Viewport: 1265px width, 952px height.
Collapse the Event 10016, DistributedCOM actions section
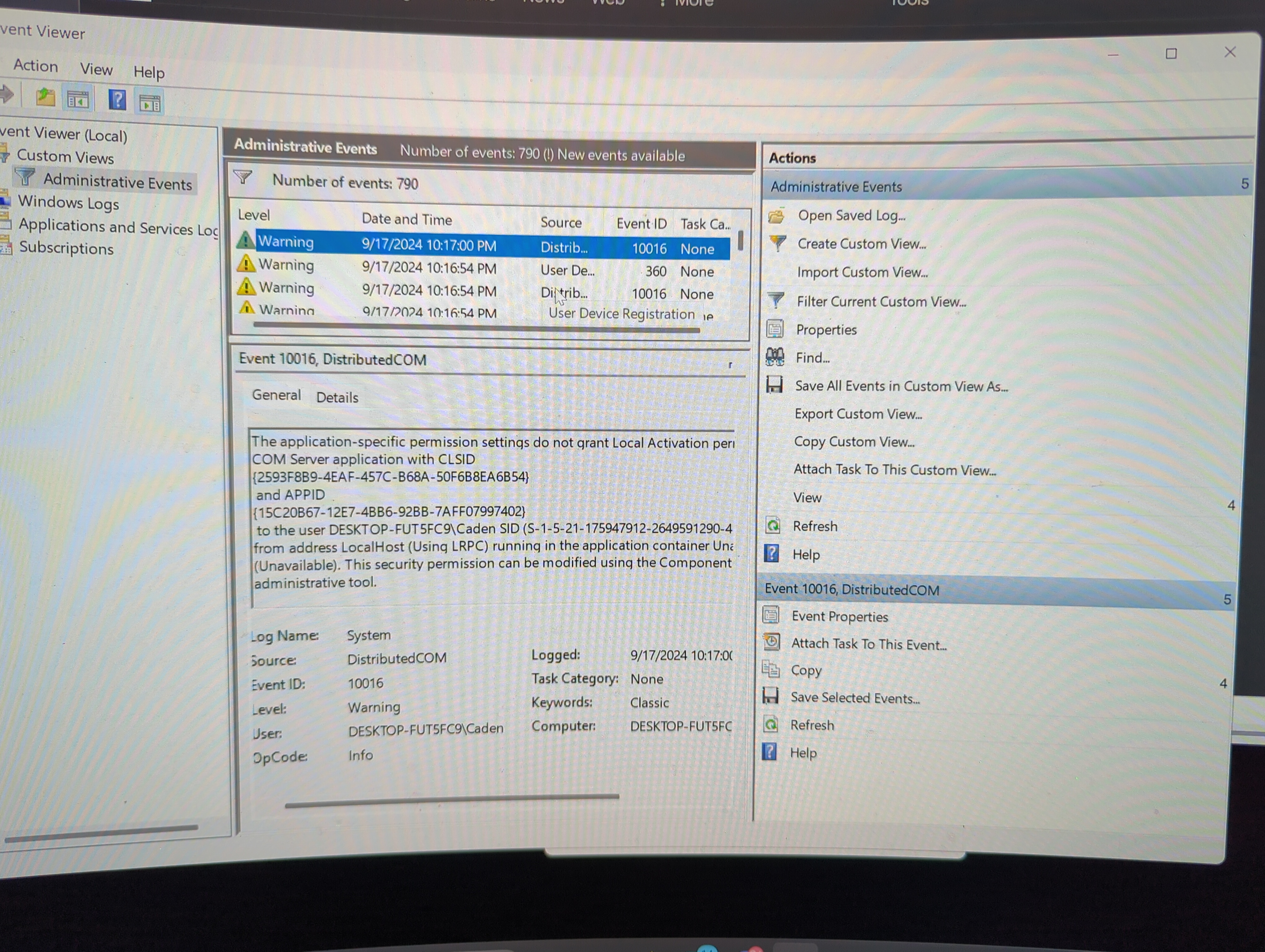click(x=1227, y=599)
